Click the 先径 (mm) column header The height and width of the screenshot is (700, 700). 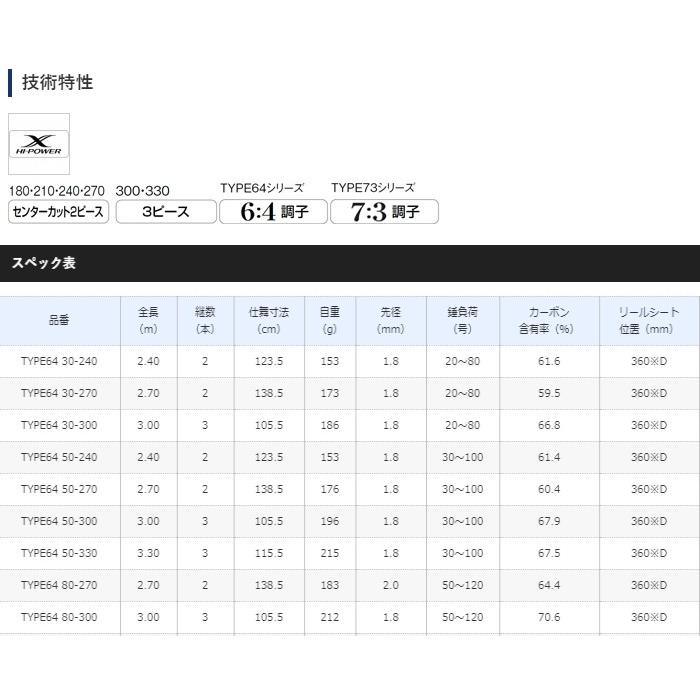tap(391, 320)
